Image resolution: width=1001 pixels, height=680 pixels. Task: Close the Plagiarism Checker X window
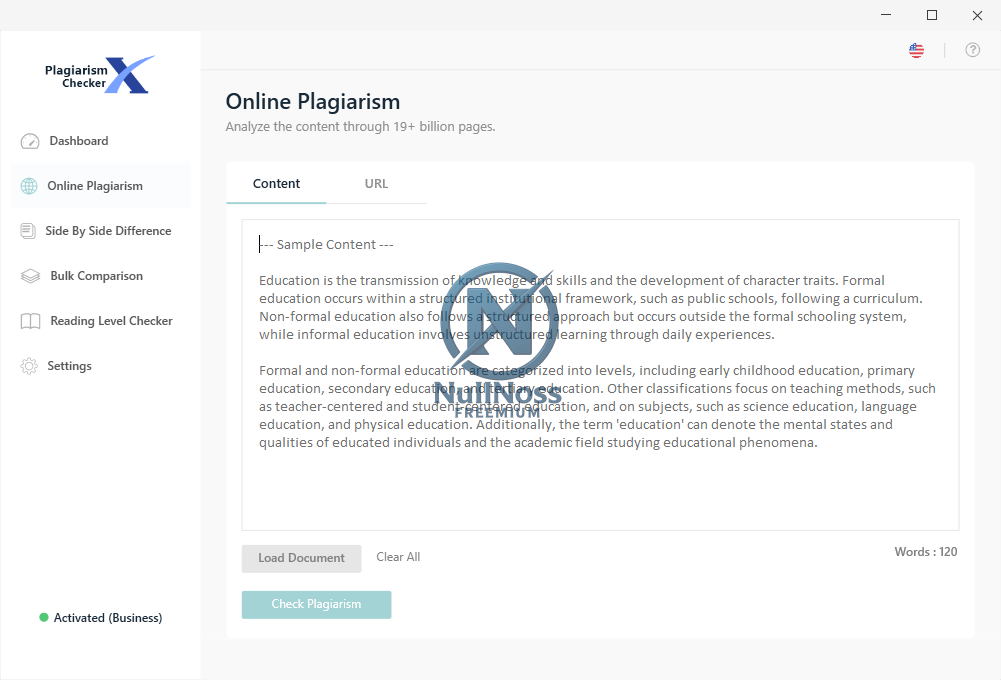(977, 15)
